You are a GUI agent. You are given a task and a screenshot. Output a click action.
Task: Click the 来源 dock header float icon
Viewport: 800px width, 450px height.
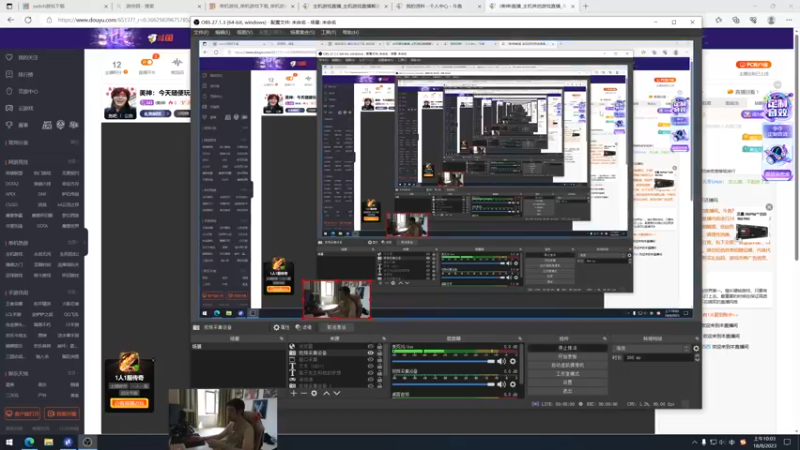coord(384,339)
